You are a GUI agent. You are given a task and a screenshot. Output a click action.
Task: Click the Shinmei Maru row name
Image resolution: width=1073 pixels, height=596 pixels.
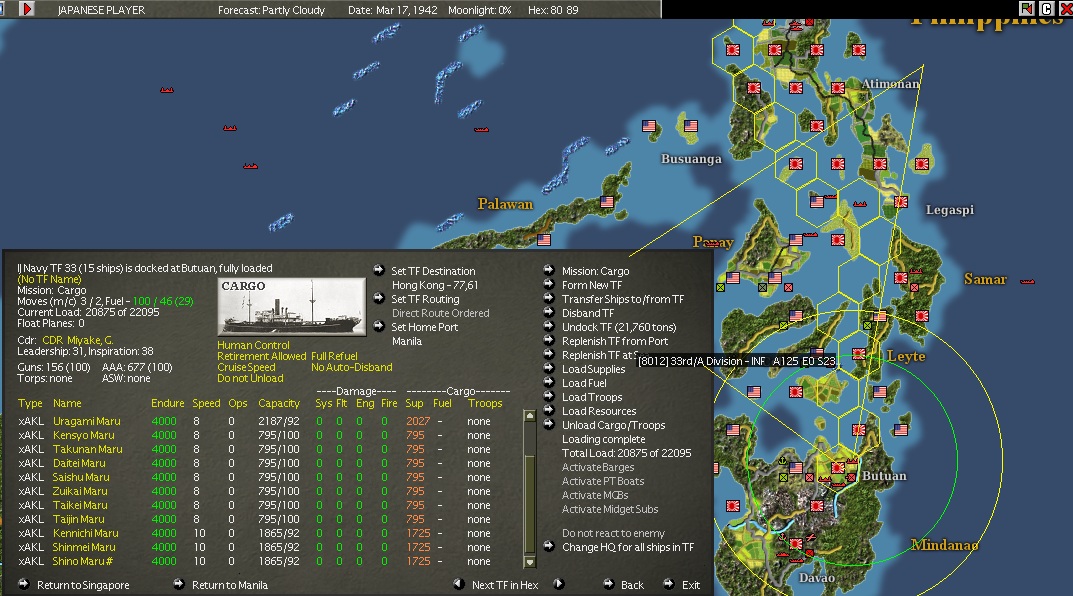[84, 547]
